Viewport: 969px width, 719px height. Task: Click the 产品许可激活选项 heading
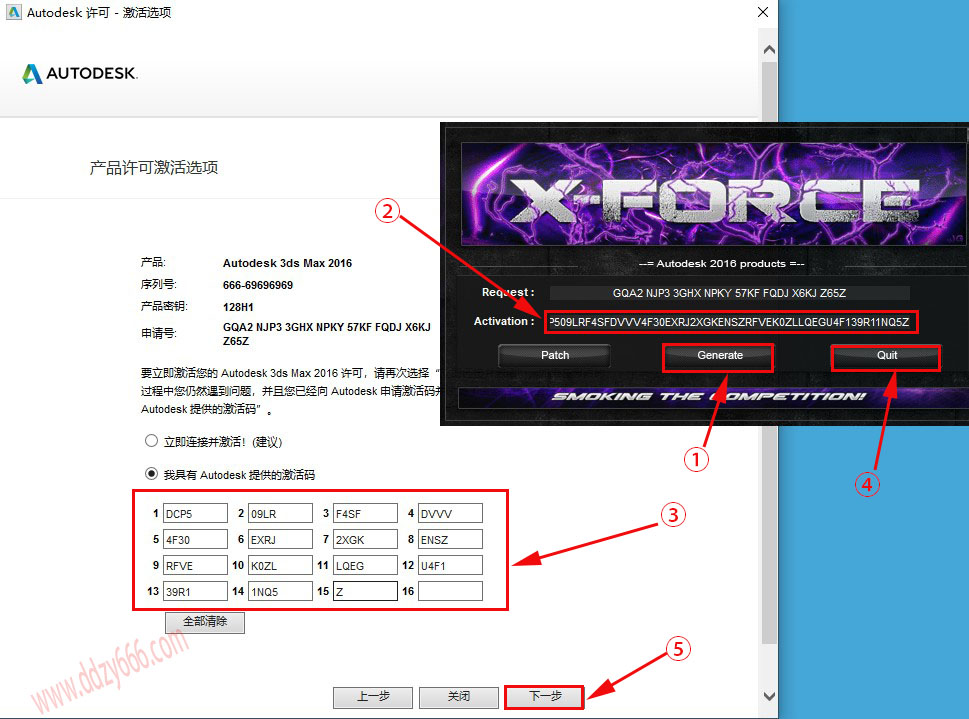click(154, 168)
